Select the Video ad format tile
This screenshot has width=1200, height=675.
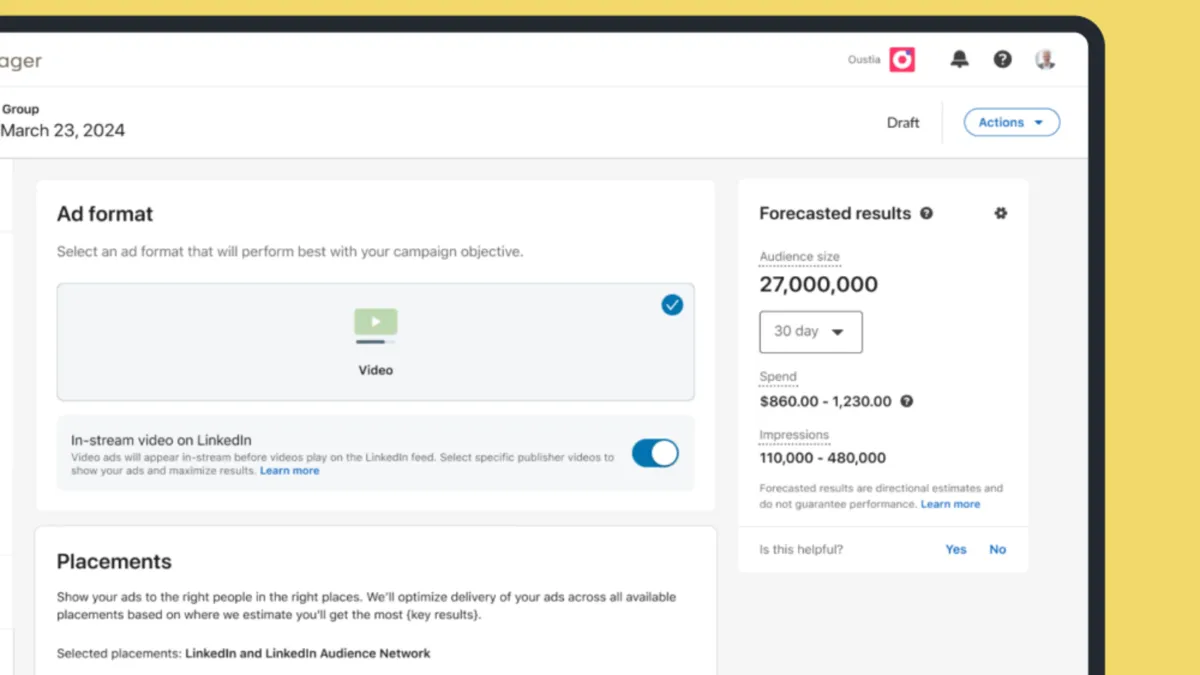[x=375, y=342]
